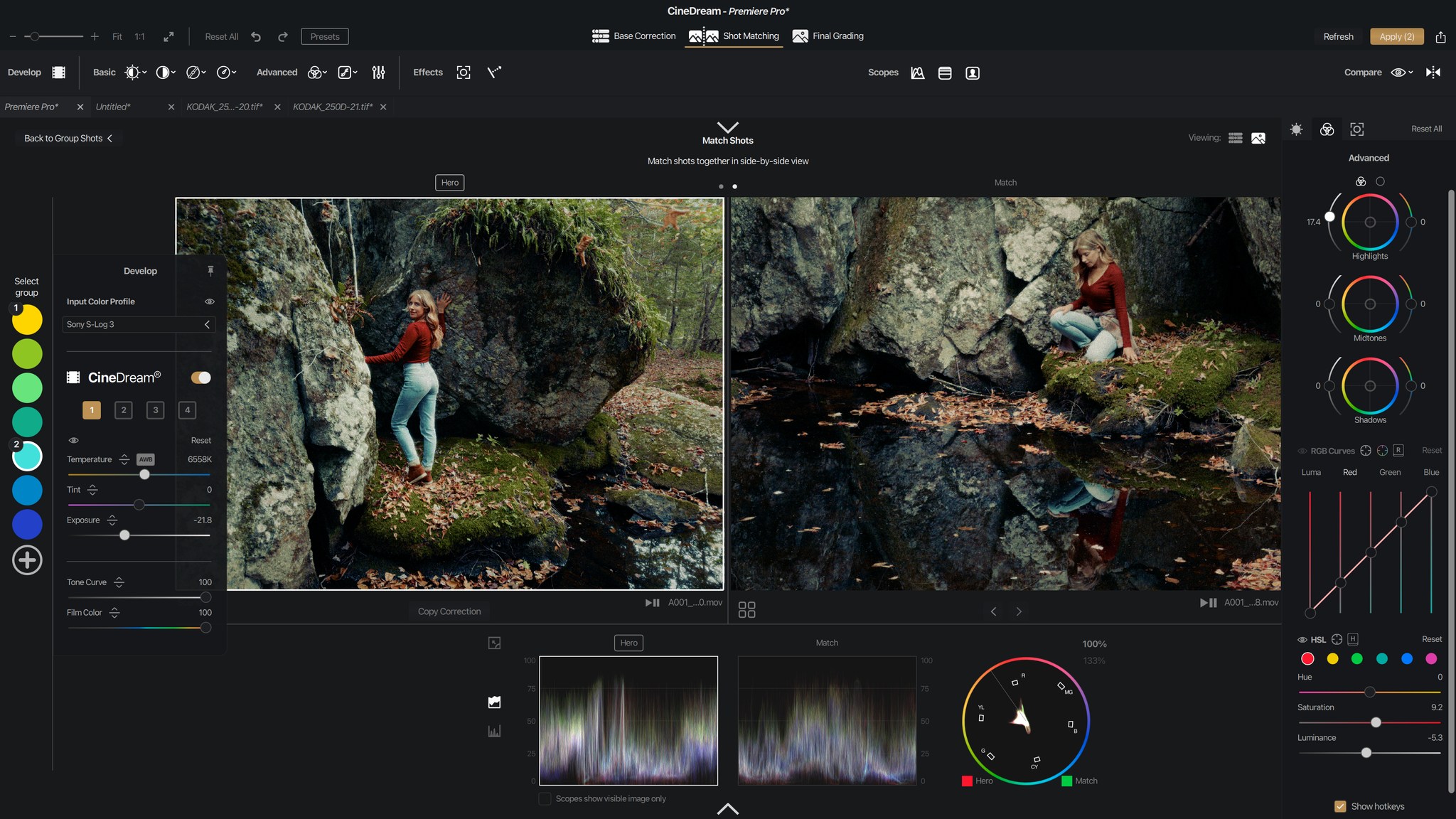Select histogram scope icon
The width and height of the screenshot is (1456, 819).
point(495,731)
